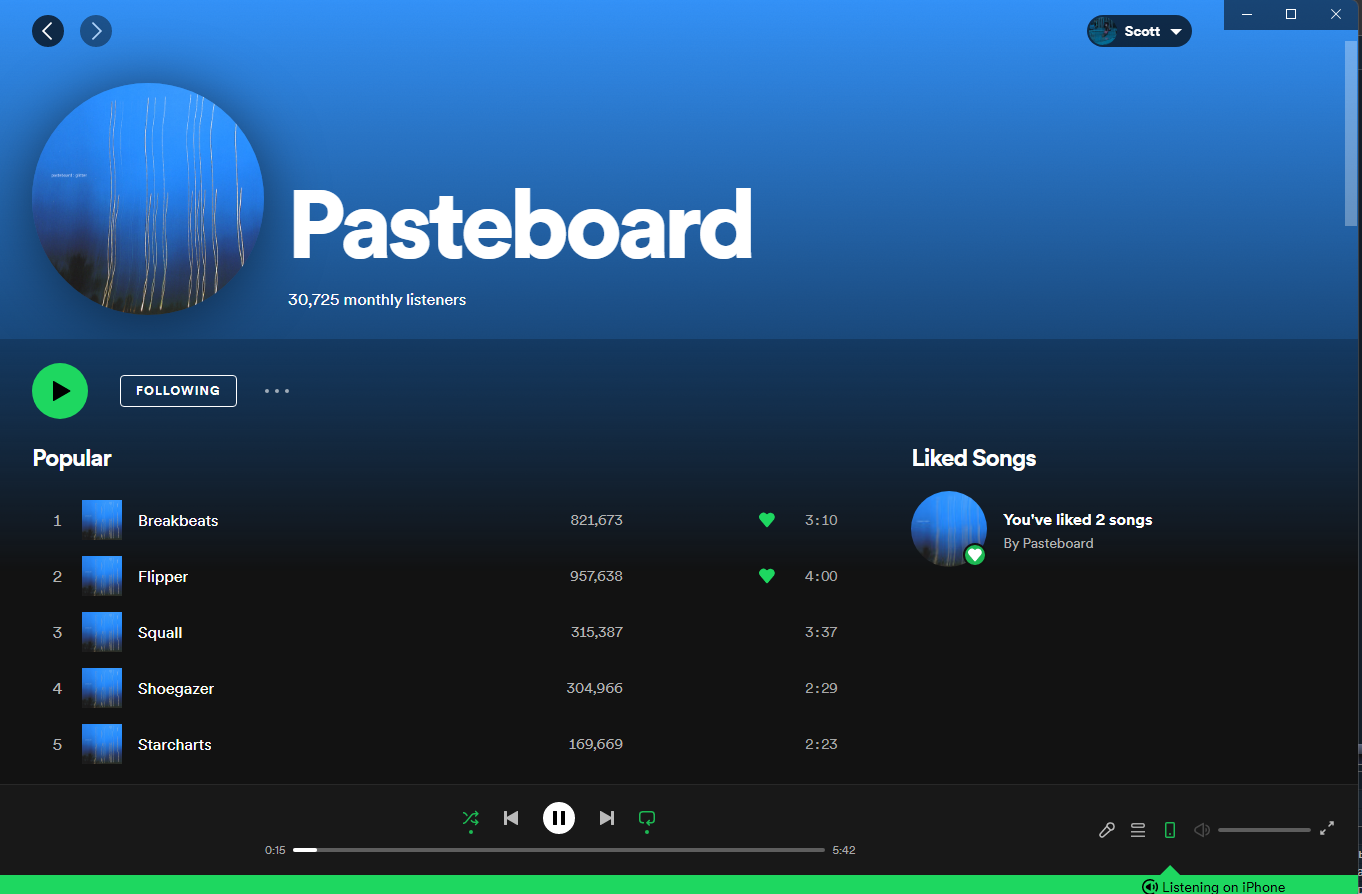Viewport: 1362px width, 894px height.
Task: Go forward with the right arrow button
Action: click(96, 31)
